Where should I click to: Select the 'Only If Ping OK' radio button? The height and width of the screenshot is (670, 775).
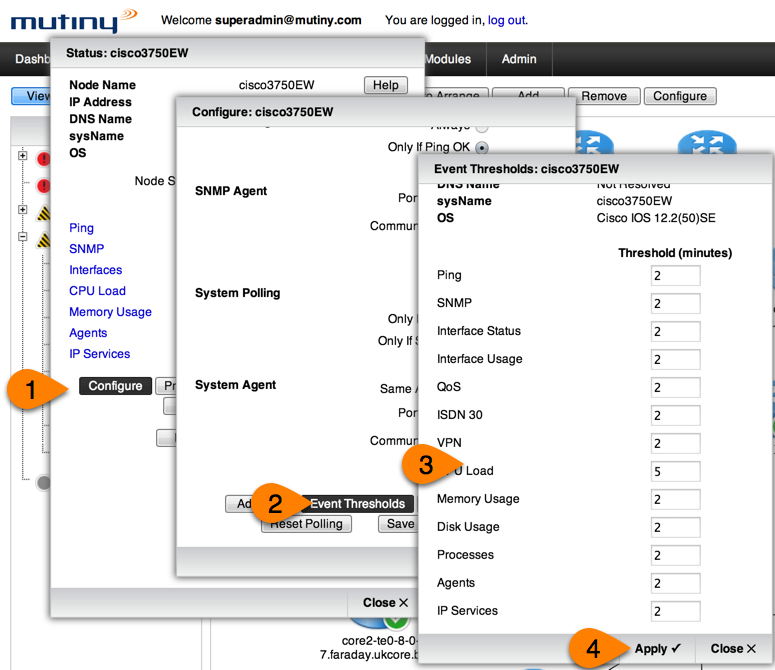click(x=482, y=147)
